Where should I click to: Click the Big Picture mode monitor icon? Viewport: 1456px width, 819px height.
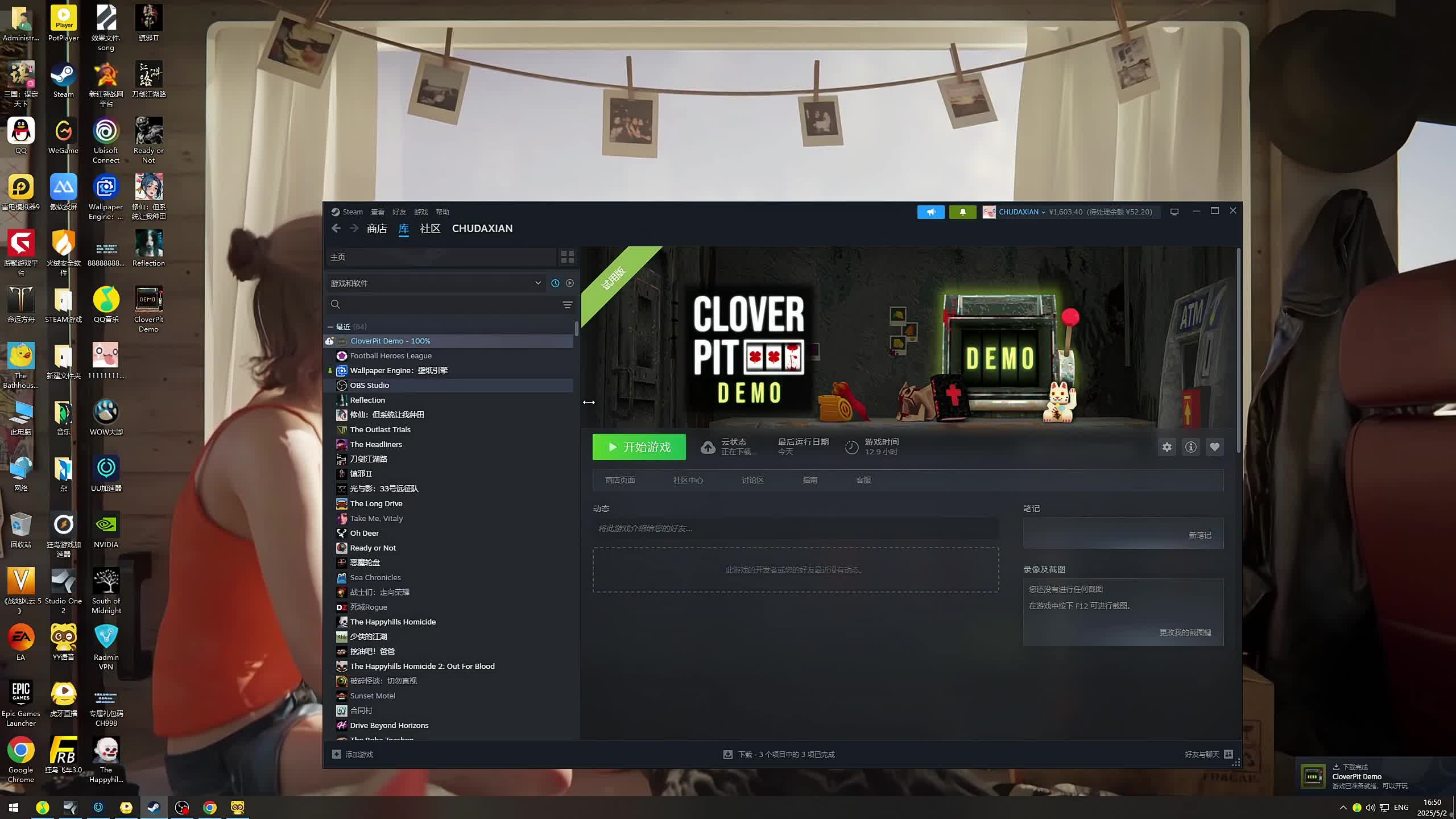point(1174,212)
